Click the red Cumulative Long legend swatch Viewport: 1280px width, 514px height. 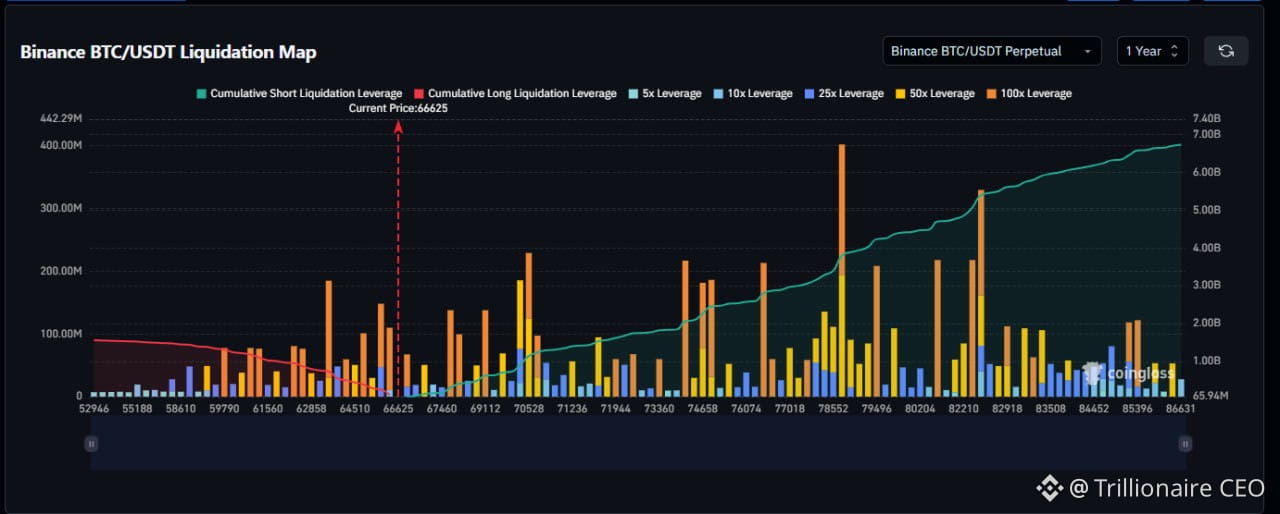418,94
